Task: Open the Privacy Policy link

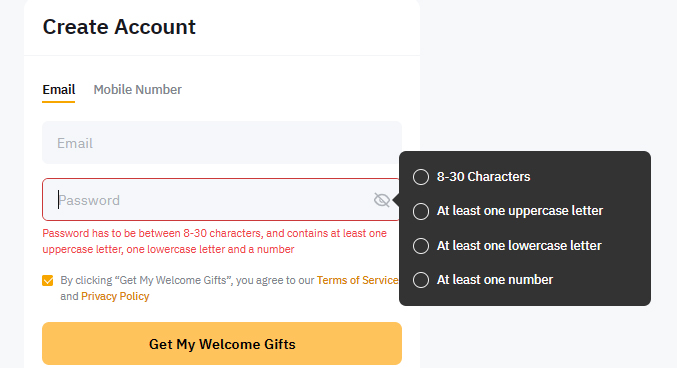Action: pyautogui.click(x=115, y=296)
